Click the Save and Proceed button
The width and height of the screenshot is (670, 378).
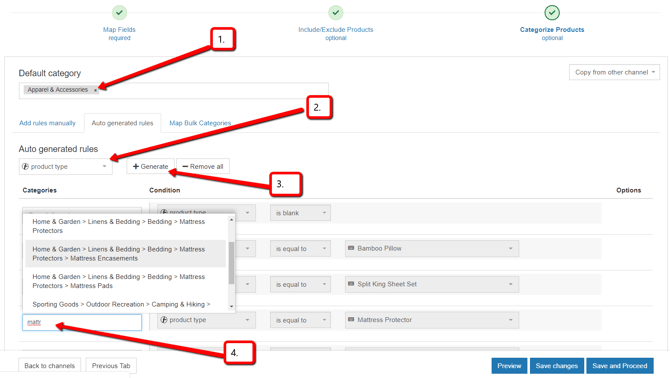pyautogui.click(x=620, y=366)
